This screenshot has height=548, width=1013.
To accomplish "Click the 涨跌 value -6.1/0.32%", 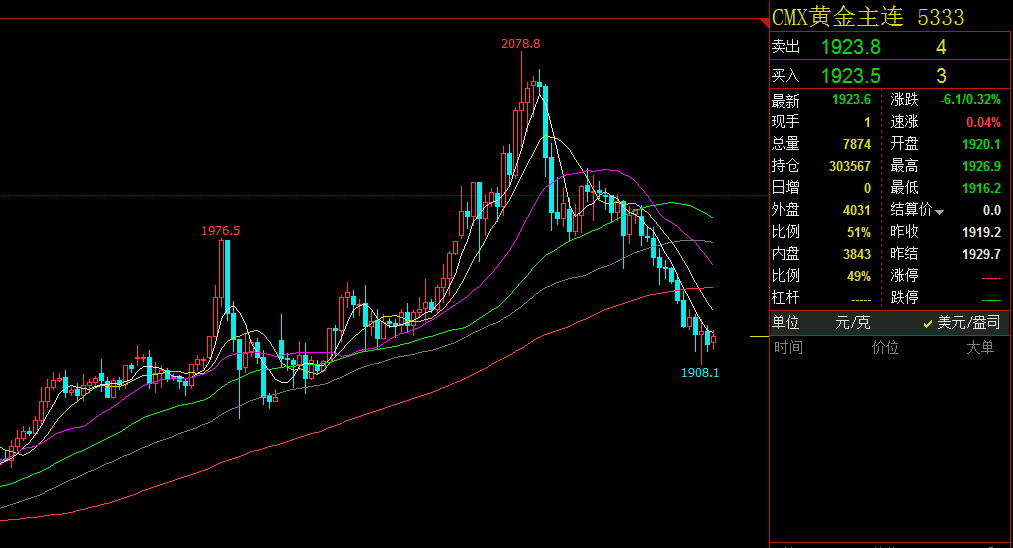I will point(970,100).
